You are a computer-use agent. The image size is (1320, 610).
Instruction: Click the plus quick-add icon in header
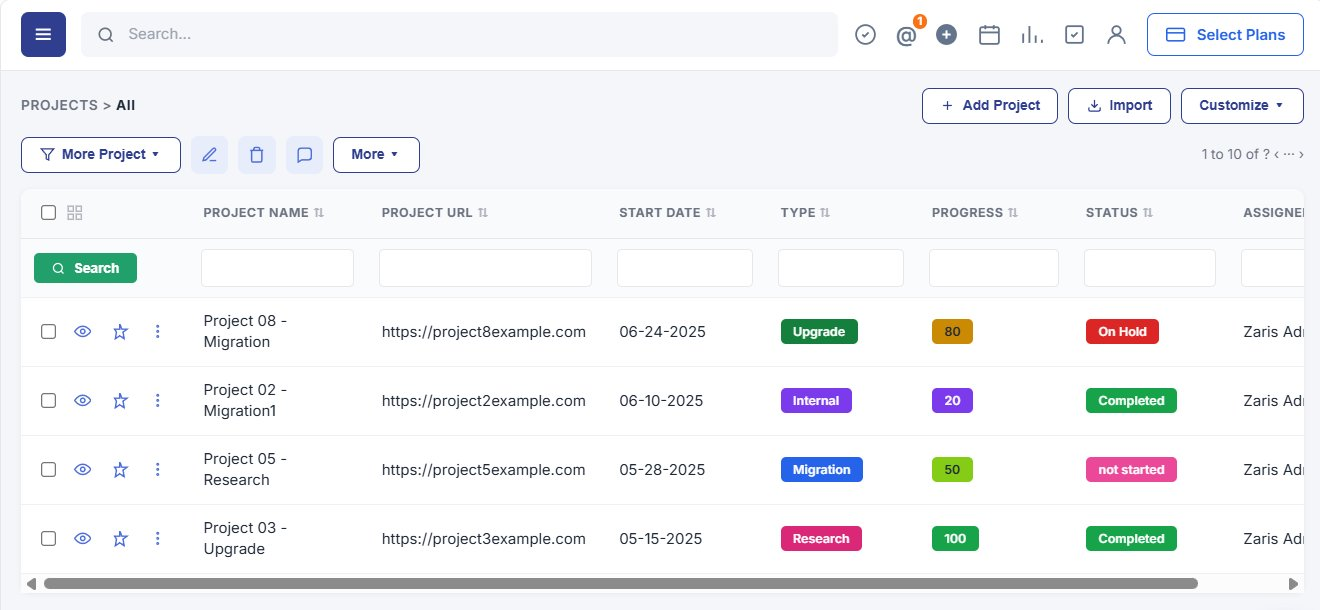947,35
